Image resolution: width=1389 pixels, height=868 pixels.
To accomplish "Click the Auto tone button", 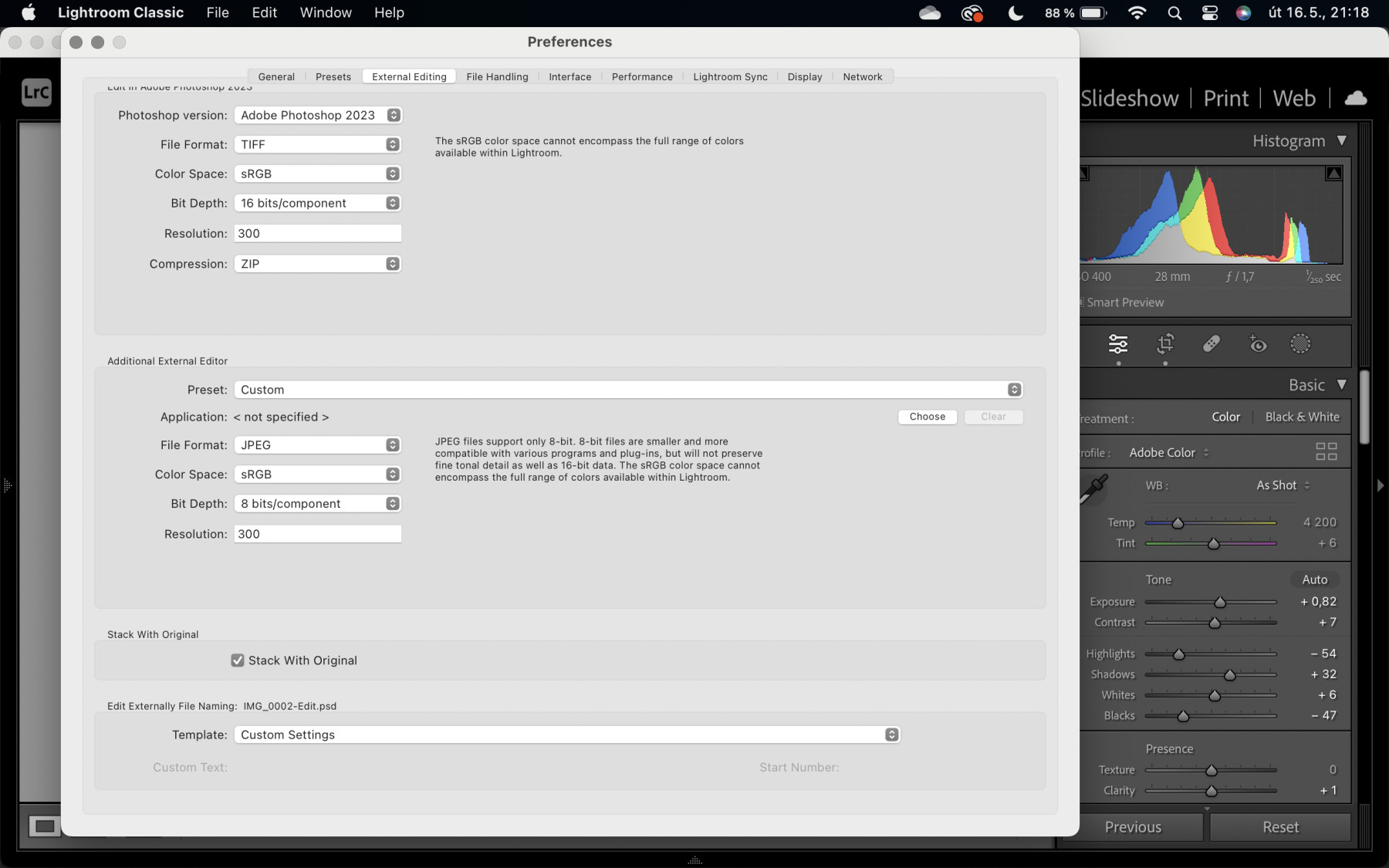I will click(1315, 579).
